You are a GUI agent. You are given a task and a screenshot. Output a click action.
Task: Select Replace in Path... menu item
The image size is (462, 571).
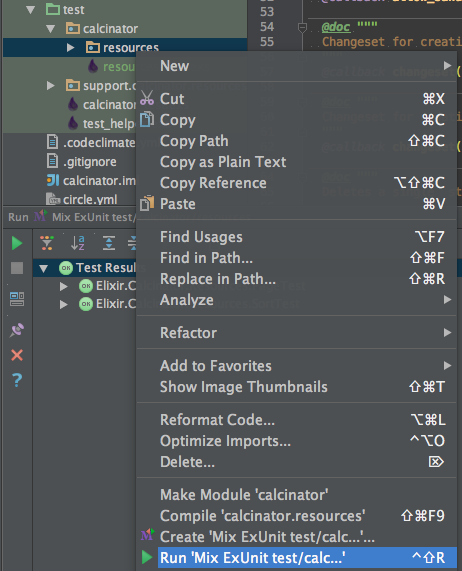296,279
